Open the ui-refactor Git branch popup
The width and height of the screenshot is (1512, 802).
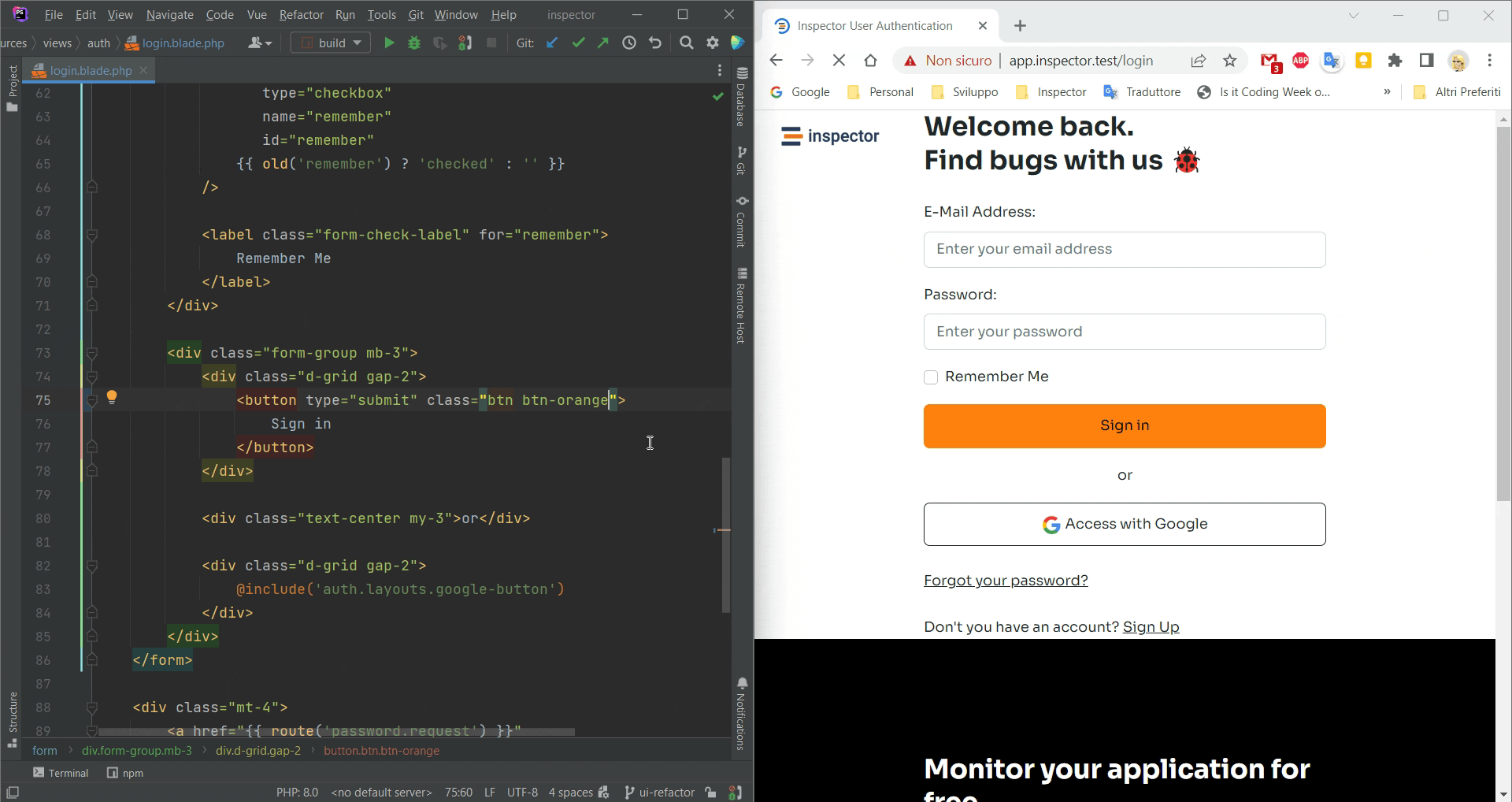coord(659,793)
